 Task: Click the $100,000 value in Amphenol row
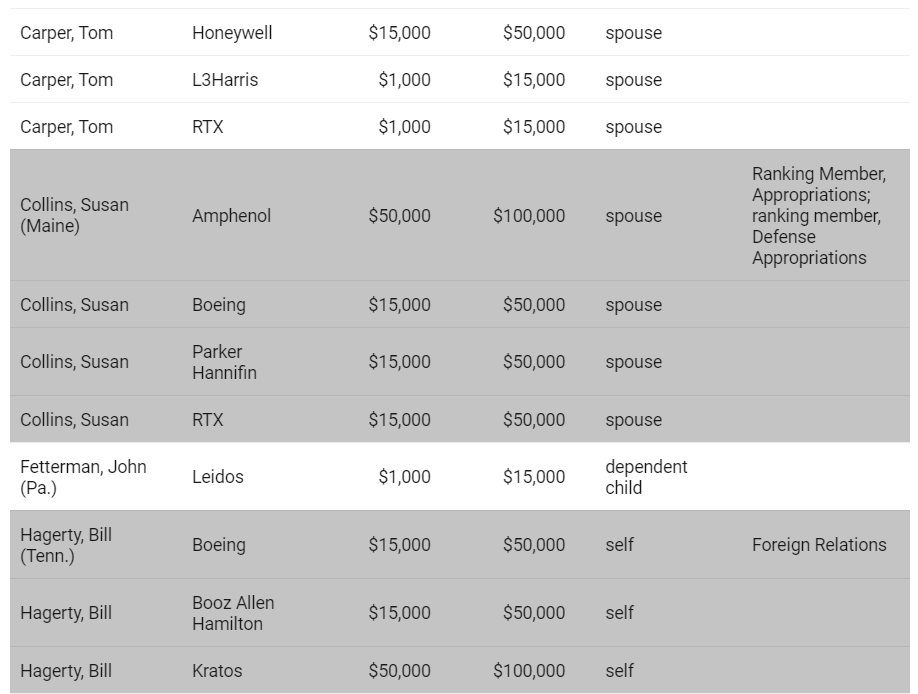pos(529,216)
